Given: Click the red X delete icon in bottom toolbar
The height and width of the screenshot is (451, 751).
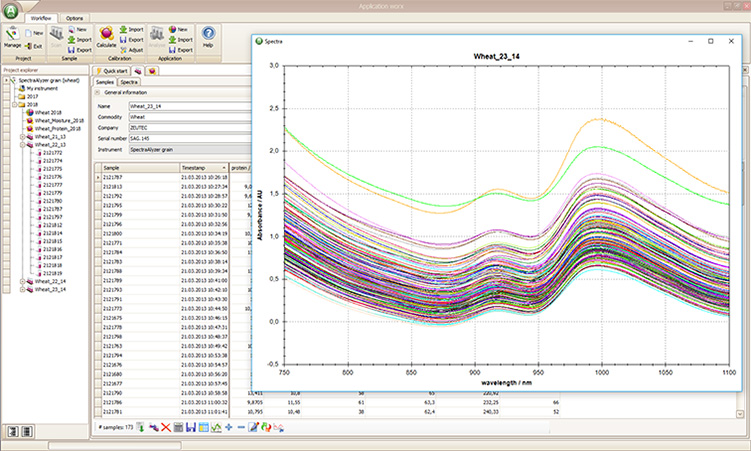Looking at the screenshot, I should coord(165,427).
